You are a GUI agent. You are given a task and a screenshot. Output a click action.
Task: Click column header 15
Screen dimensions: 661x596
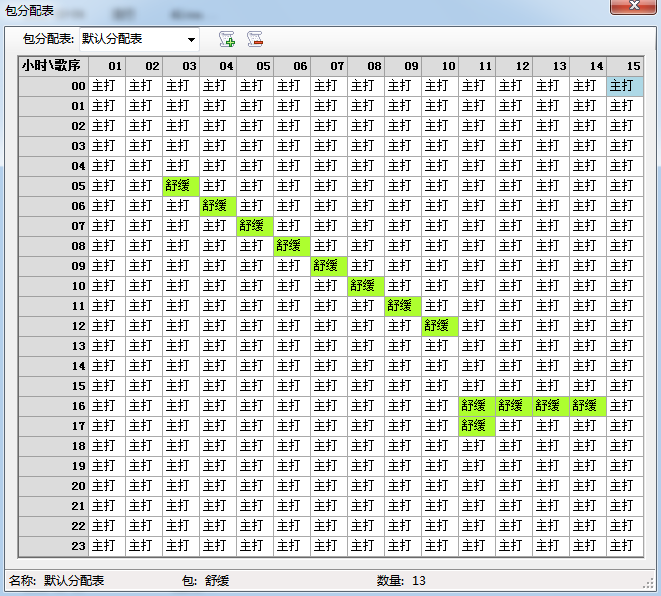624,66
